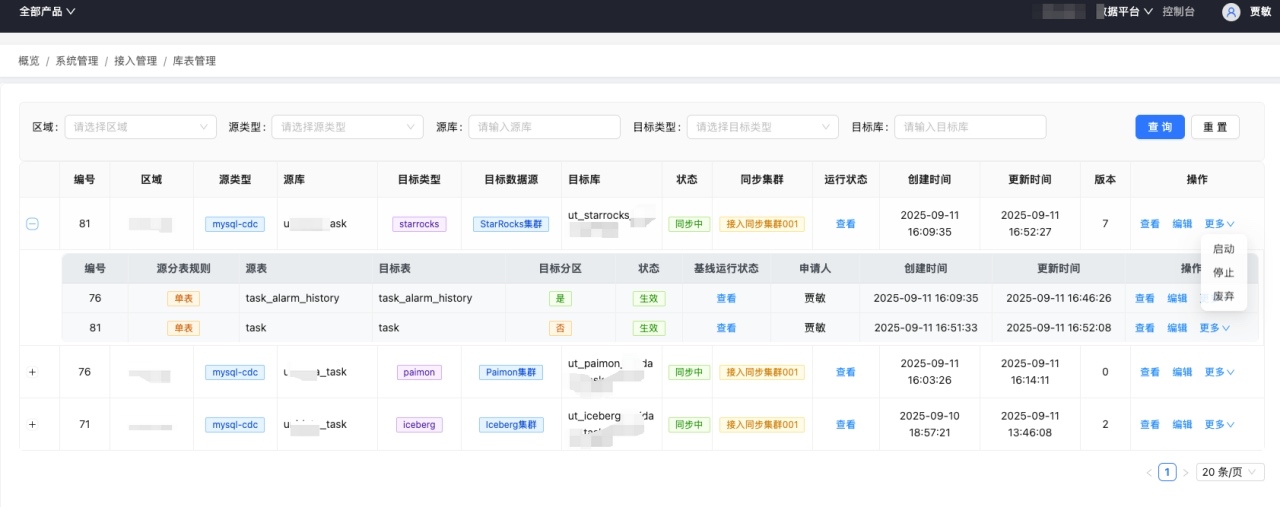1280x507 pixels.
Task: Open the 全部产品 dropdown menu
Action: 47,12
